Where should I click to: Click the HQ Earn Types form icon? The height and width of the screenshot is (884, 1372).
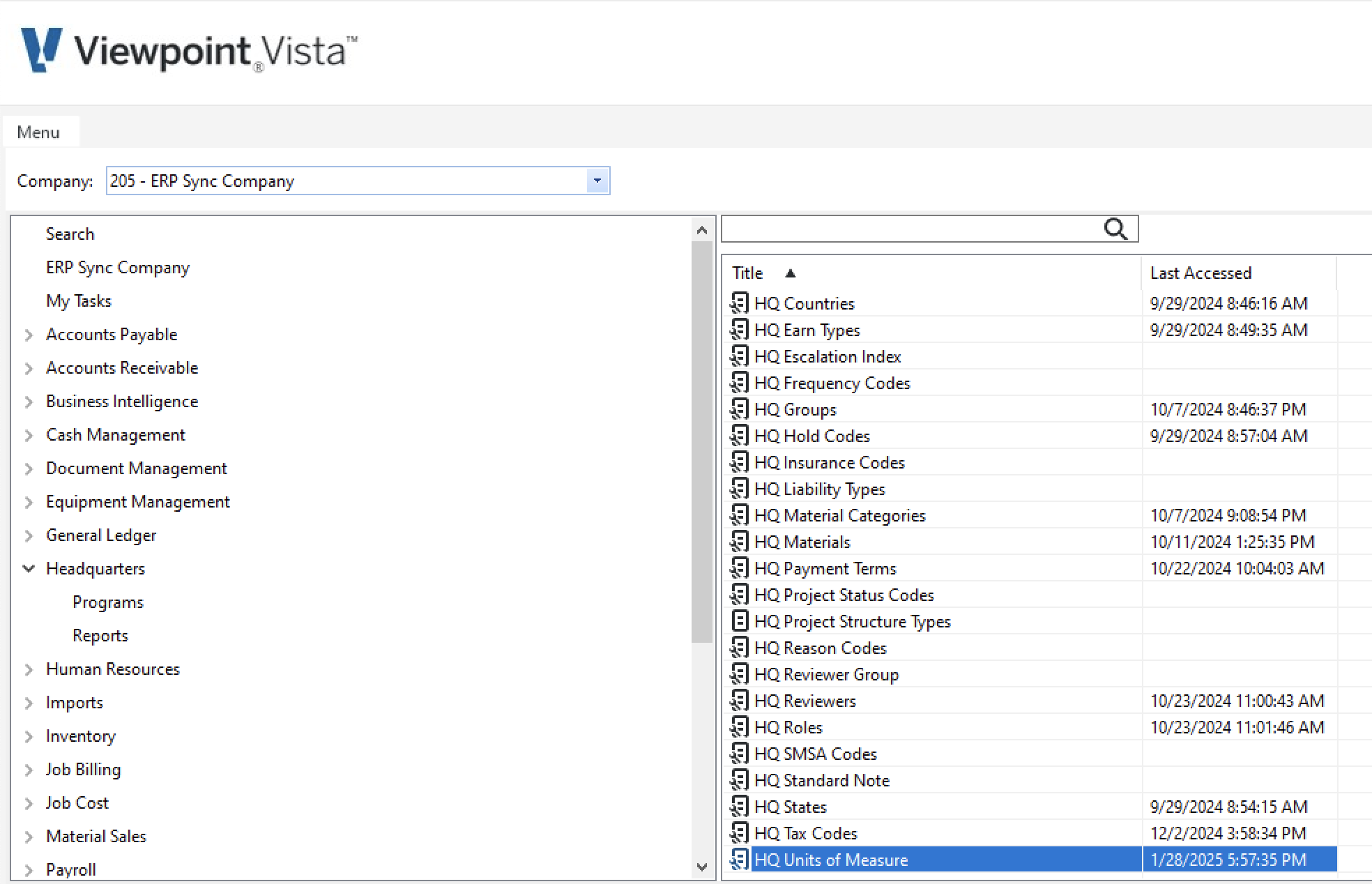pos(740,330)
